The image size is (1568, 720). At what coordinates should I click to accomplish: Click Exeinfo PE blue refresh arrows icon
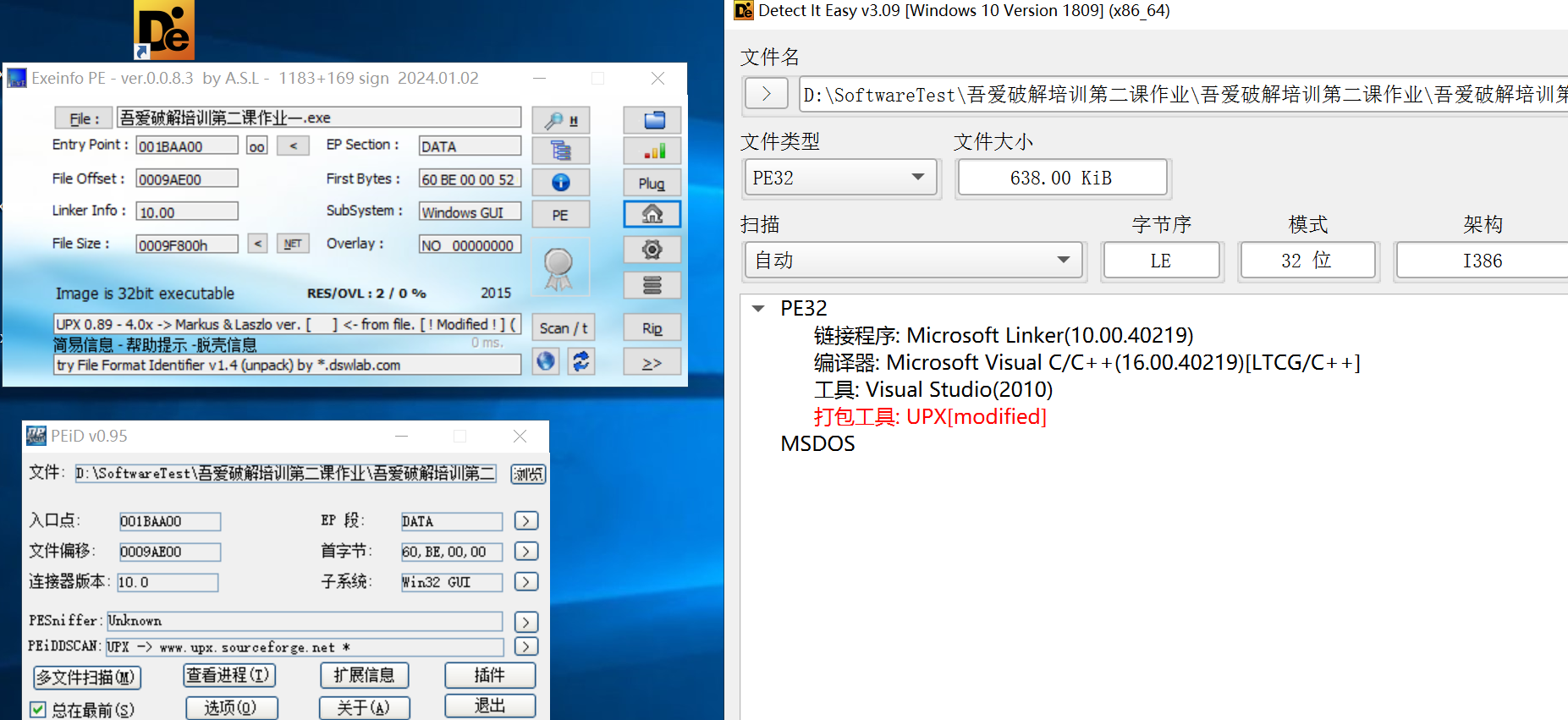pyautogui.click(x=581, y=361)
